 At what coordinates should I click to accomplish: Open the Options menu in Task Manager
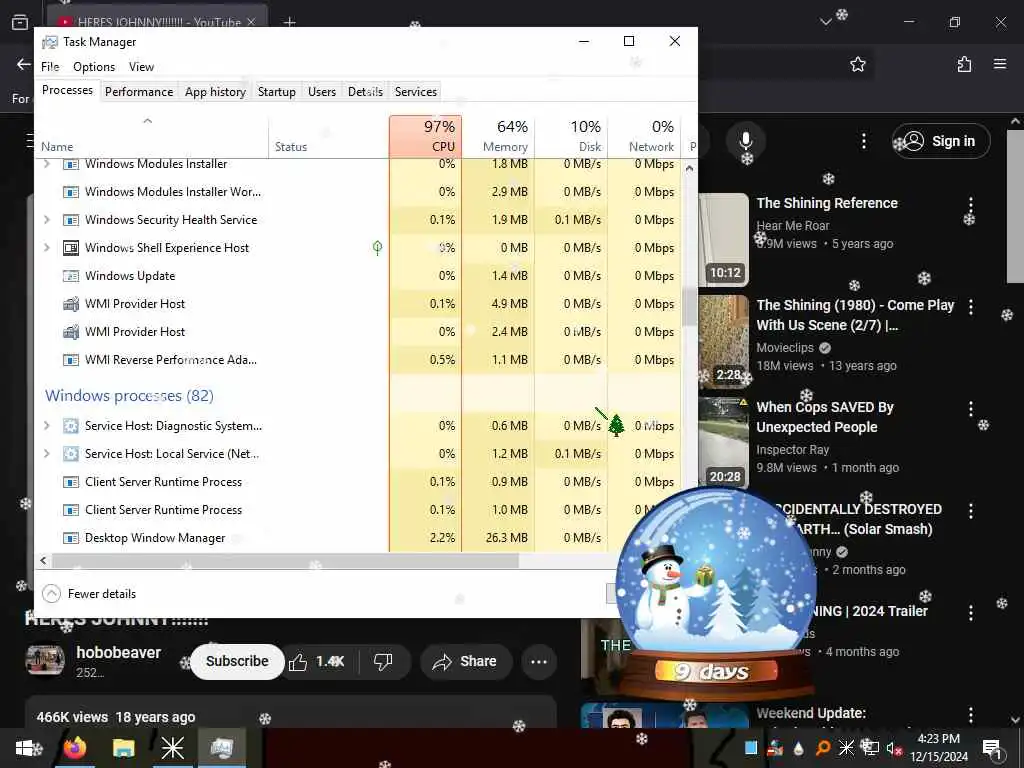tap(94, 67)
